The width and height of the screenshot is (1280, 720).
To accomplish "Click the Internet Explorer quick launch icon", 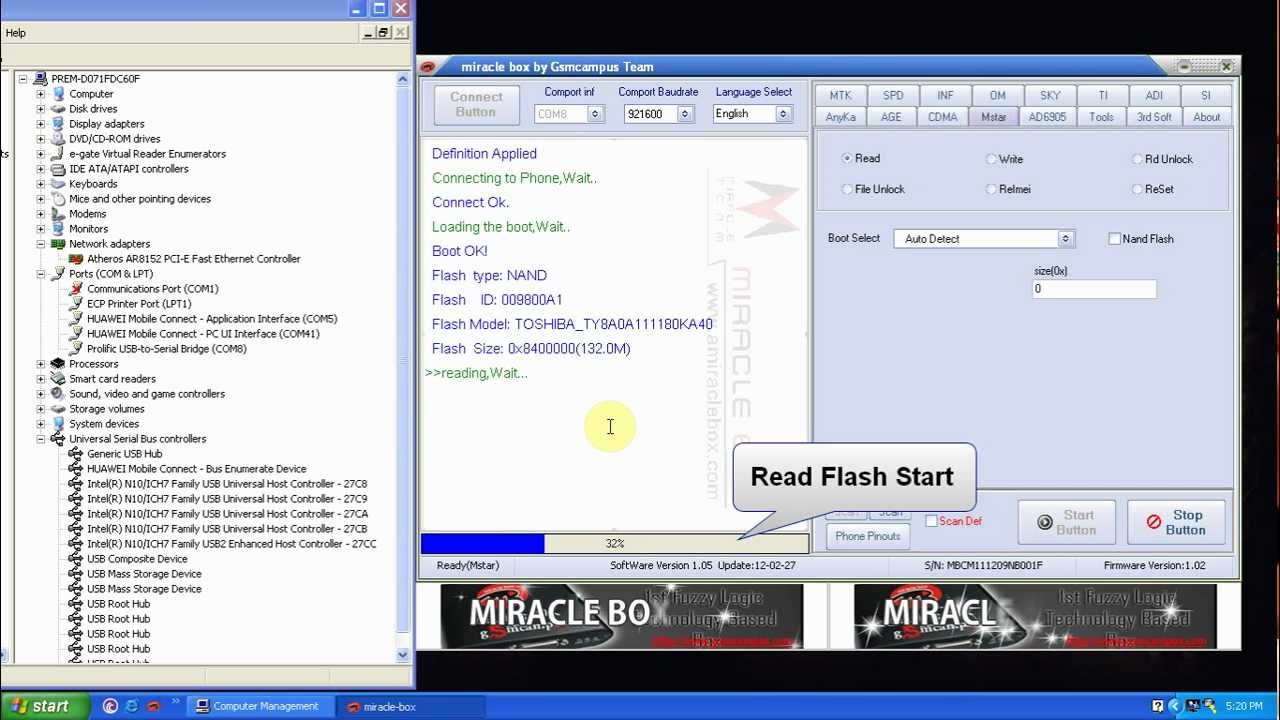I will [x=132, y=706].
